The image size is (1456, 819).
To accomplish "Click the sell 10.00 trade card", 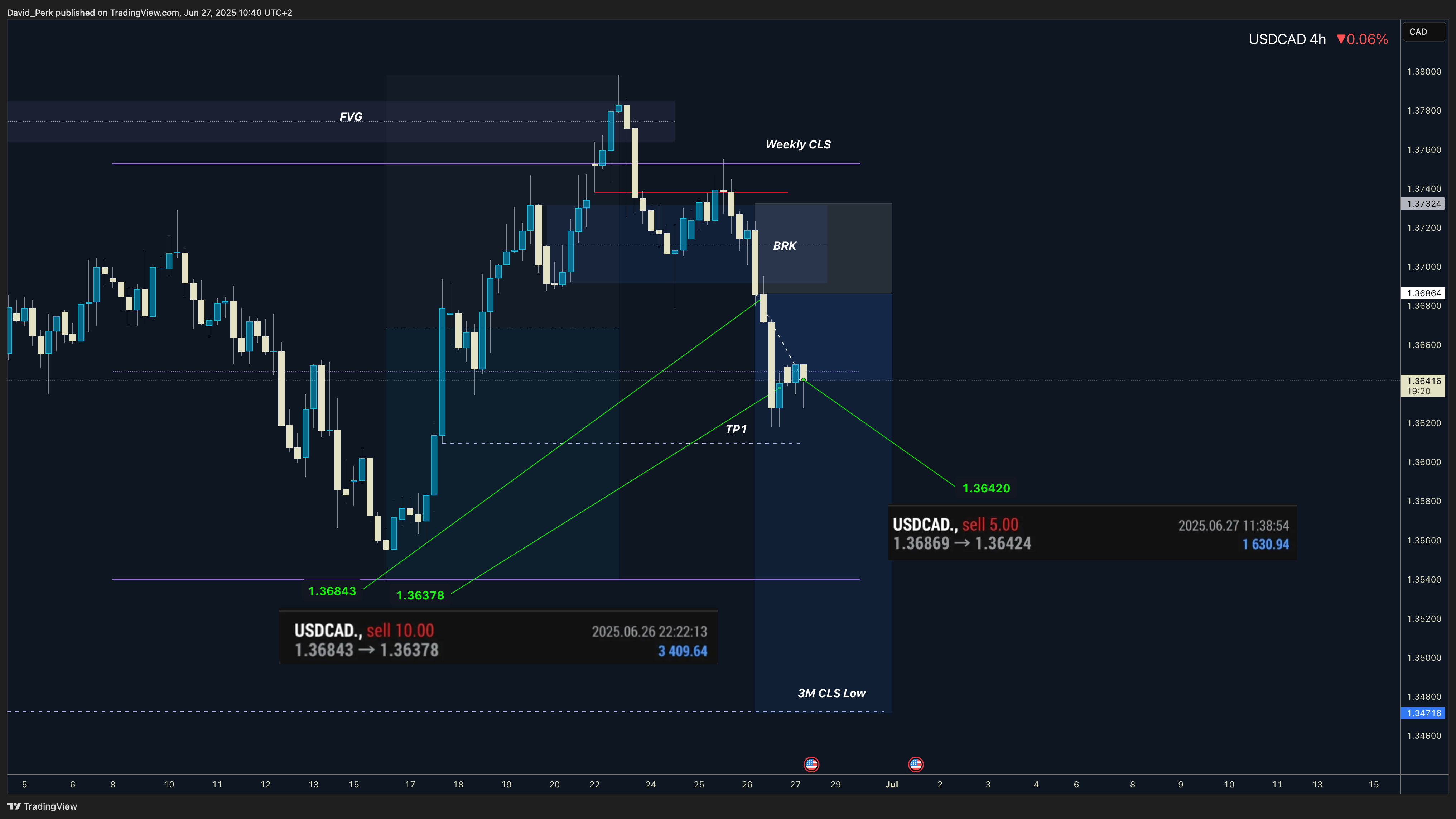I will point(498,637).
